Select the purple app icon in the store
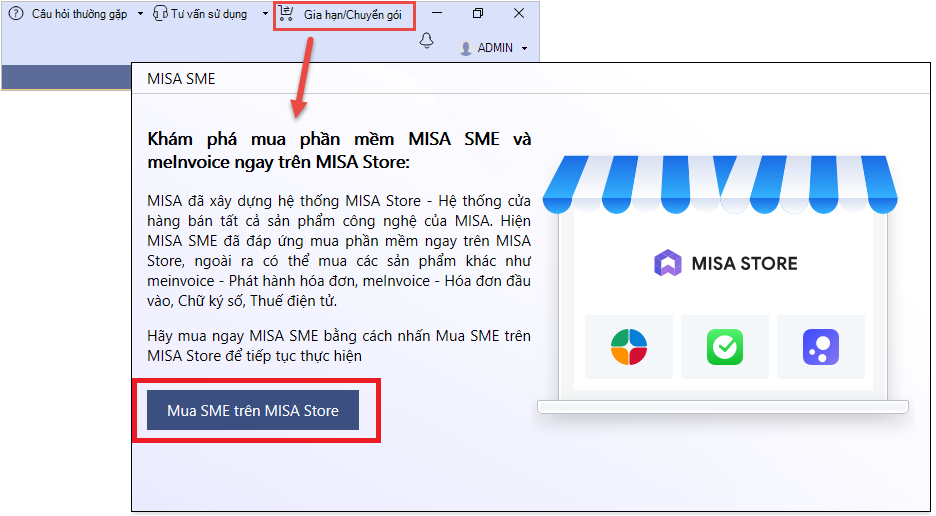The width and height of the screenshot is (936, 516). pos(820,347)
